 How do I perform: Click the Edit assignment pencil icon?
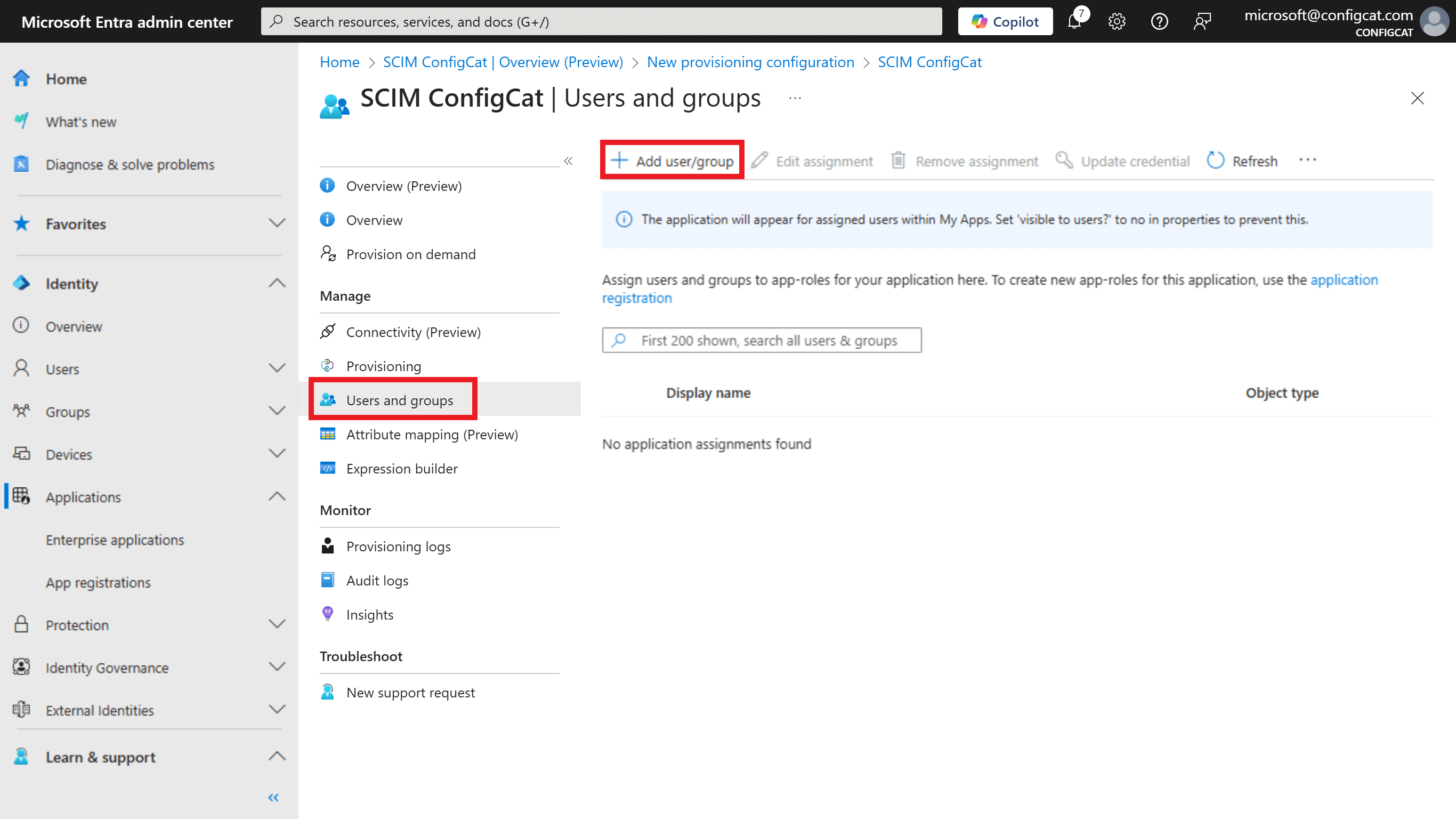(x=759, y=160)
